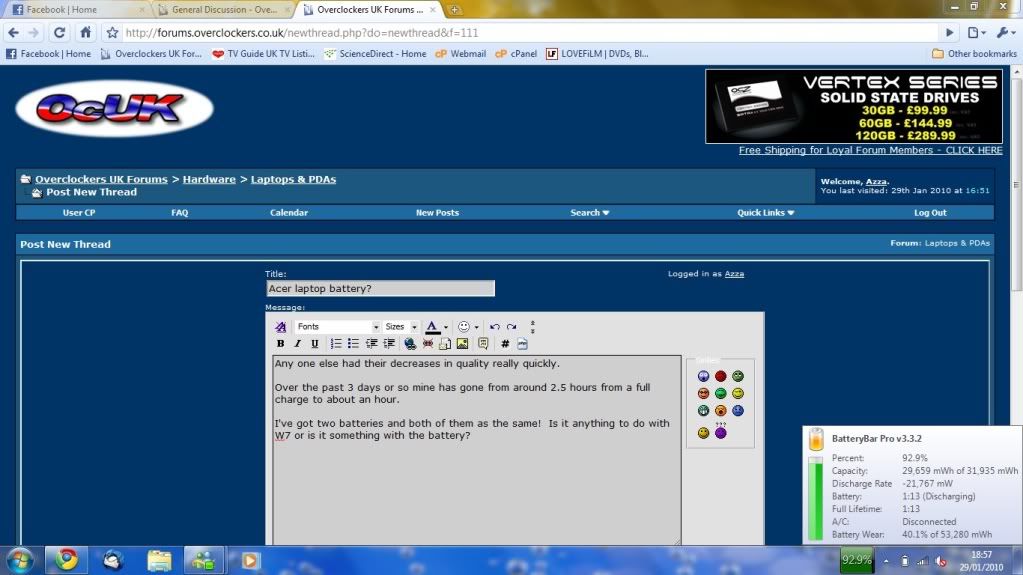Viewport: 1023px width, 575px height.
Task: Toggle italic text formatting
Action: pyautogui.click(x=297, y=344)
